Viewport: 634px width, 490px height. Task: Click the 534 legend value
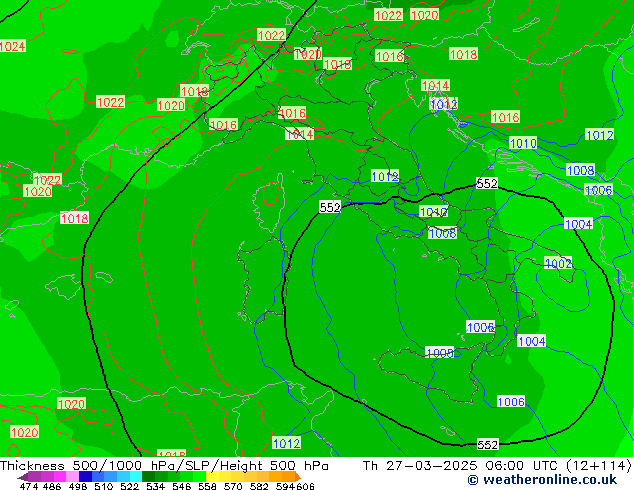pyautogui.click(x=155, y=486)
